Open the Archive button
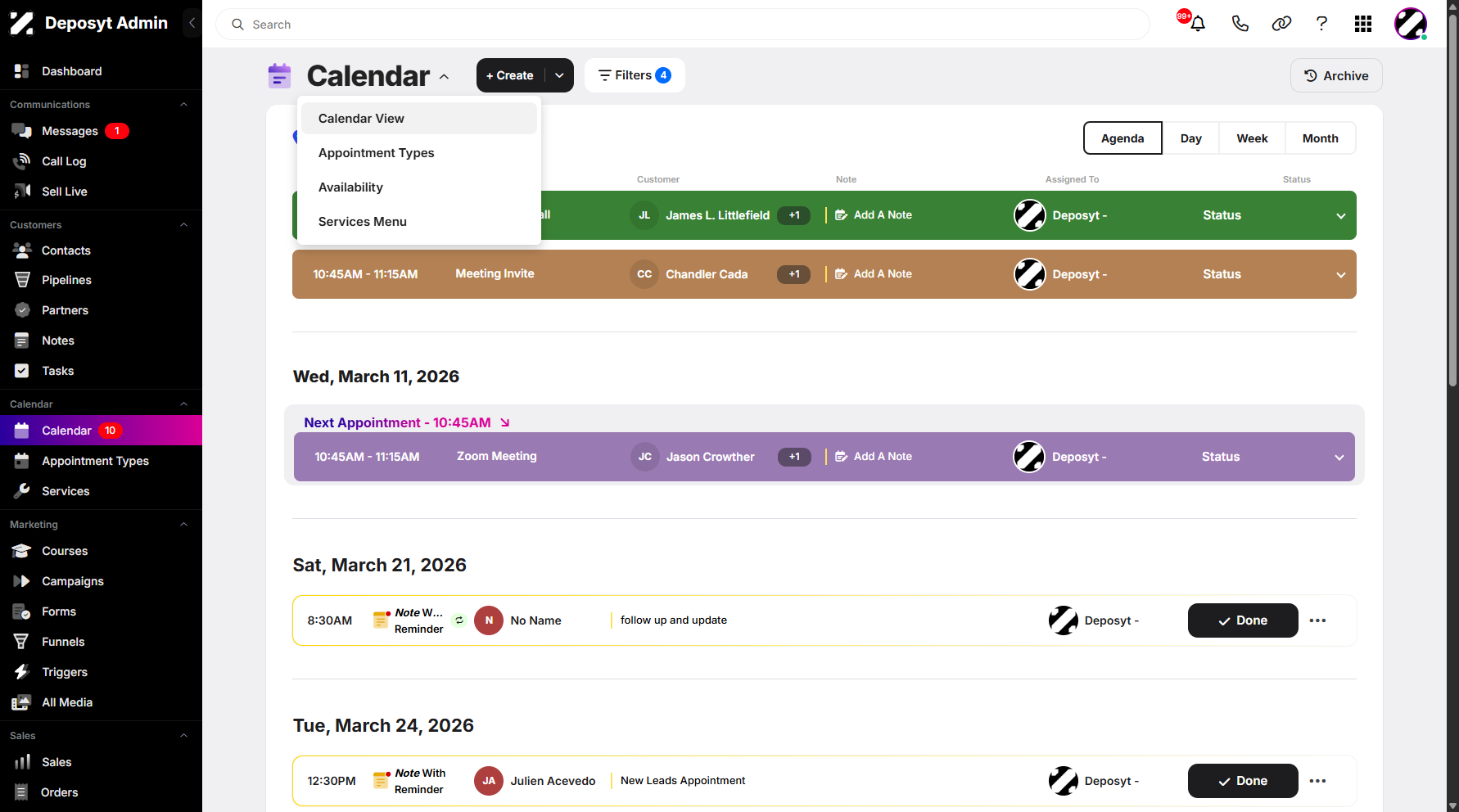Screen dimensions: 1459x812 [1336, 75]
